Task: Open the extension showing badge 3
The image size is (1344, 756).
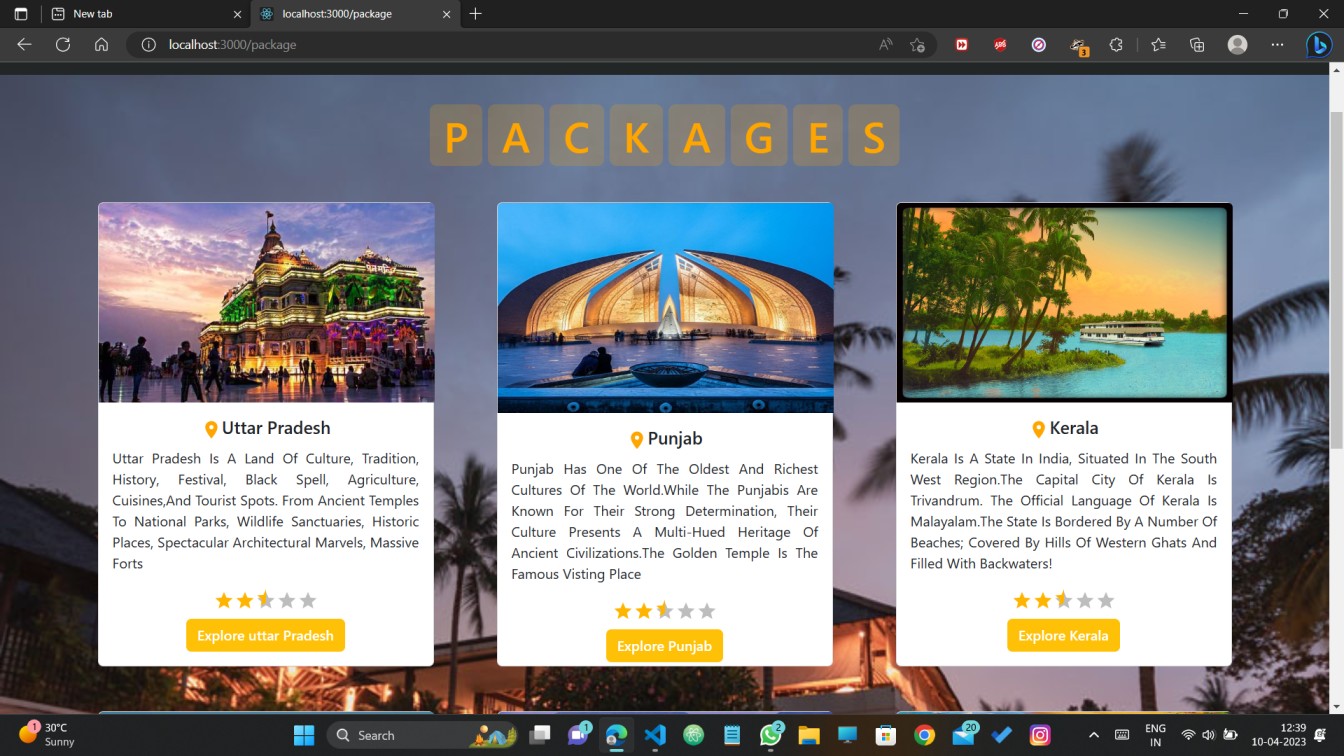Action: click(1078, 44)
